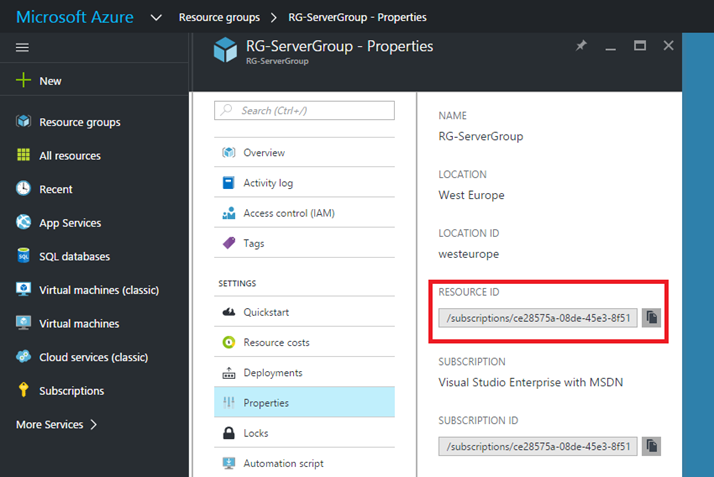Viewport: 714px width, 477px height.
Task: Click the Search (Ctrl+/) field
Action: [304, 111]
